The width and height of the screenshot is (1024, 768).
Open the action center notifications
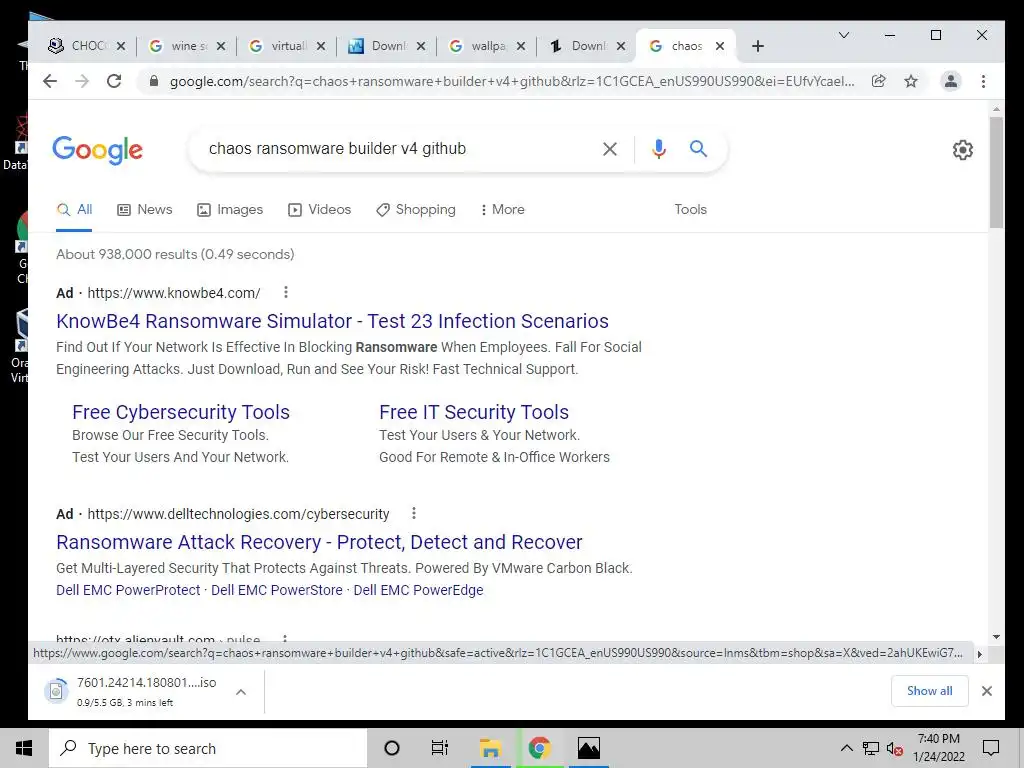[x=991, y=748]
